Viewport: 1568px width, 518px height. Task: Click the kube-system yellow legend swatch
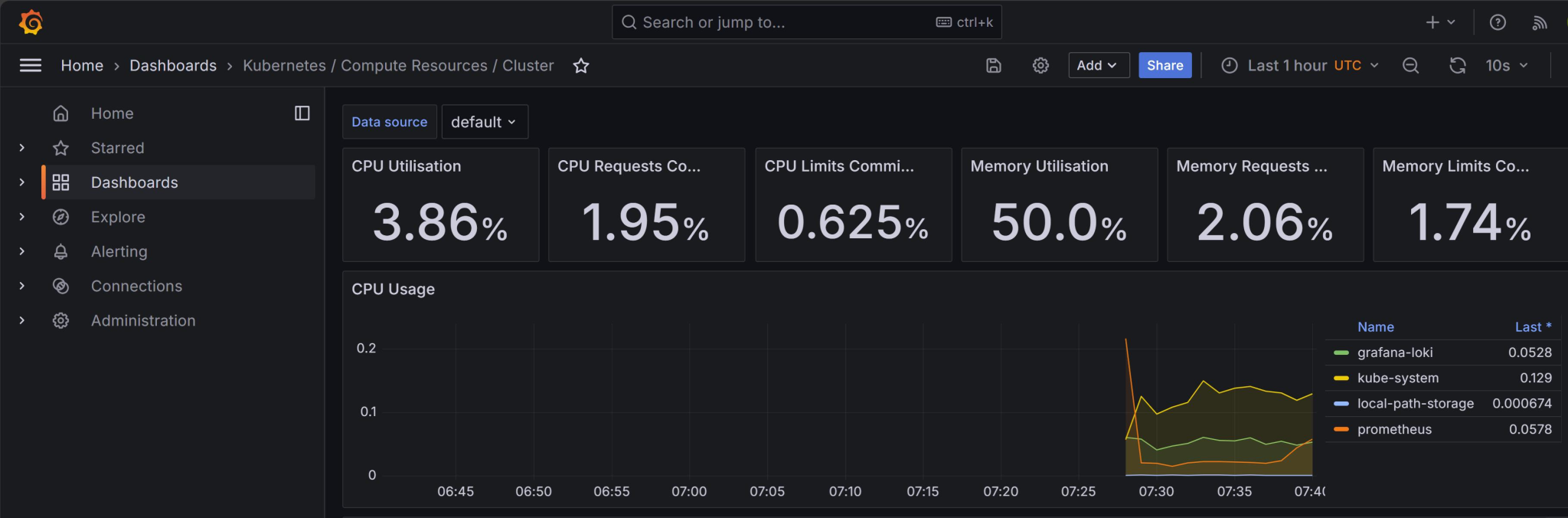(1341, 378)
